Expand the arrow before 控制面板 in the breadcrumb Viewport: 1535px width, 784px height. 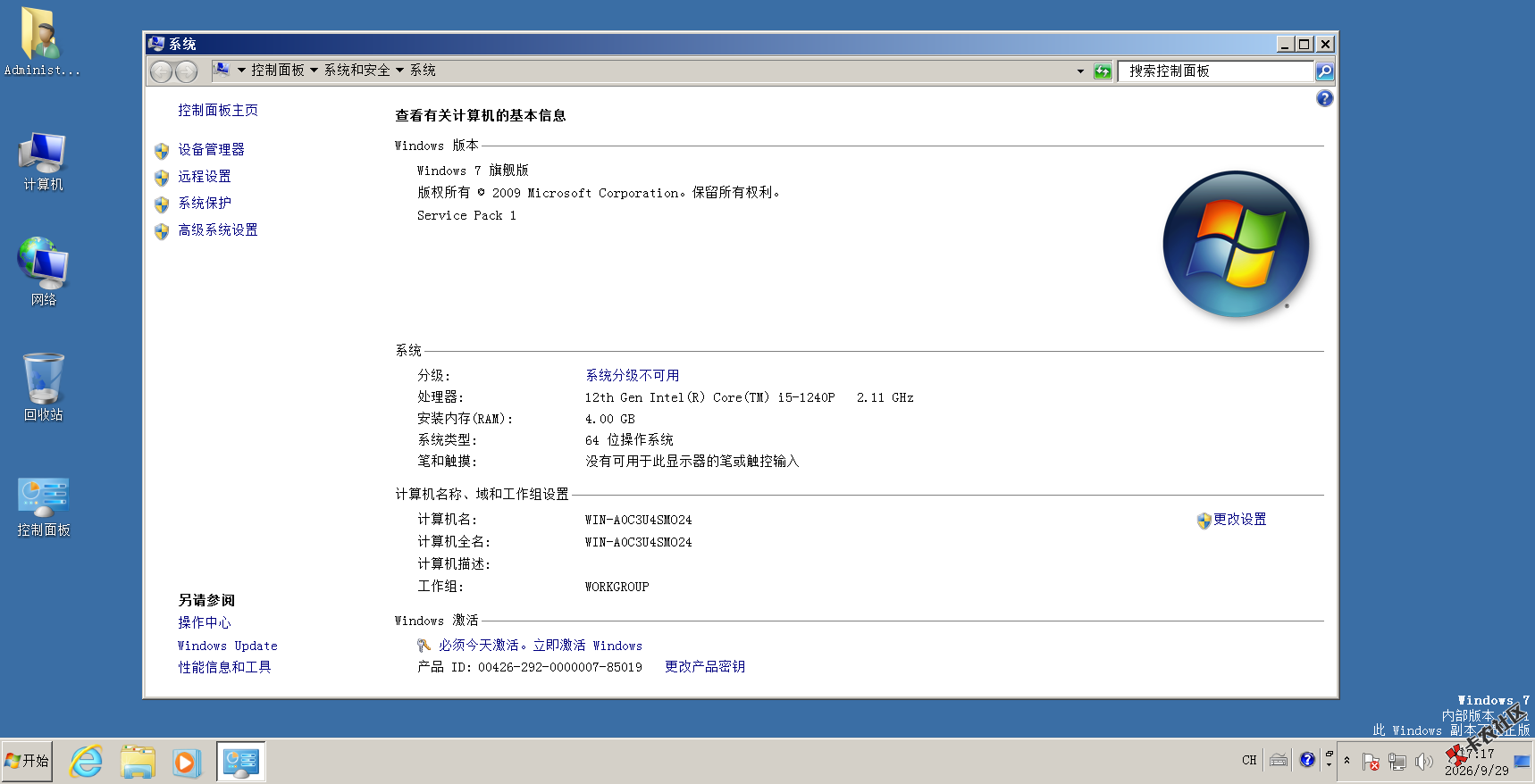[241, 71]
